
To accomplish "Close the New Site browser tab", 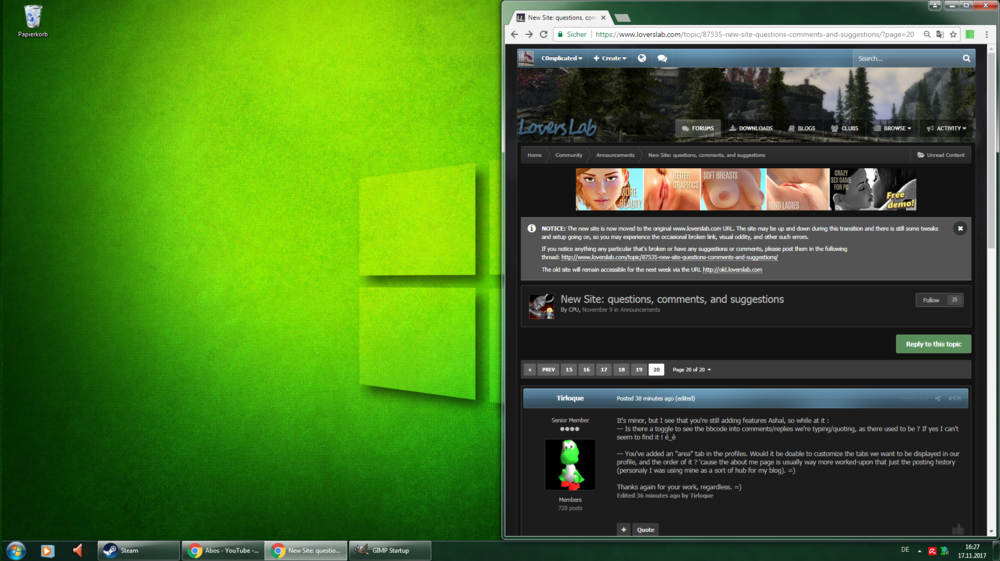I will pos(603,18).
